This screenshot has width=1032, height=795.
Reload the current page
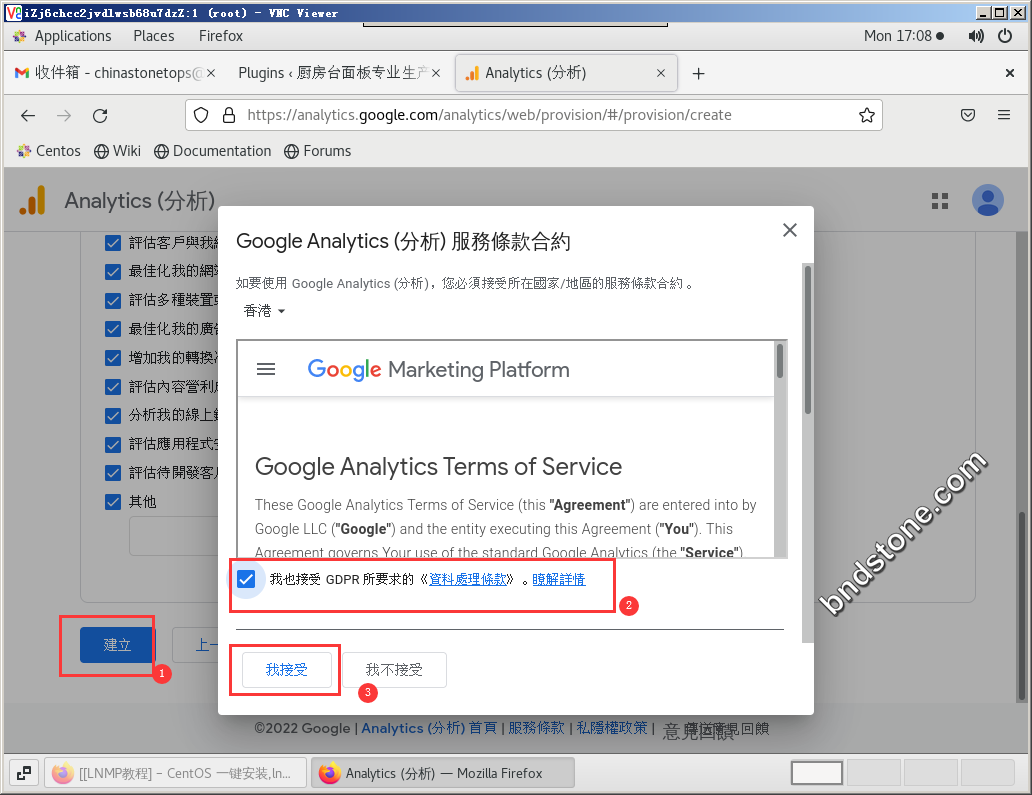coord(100,116)
